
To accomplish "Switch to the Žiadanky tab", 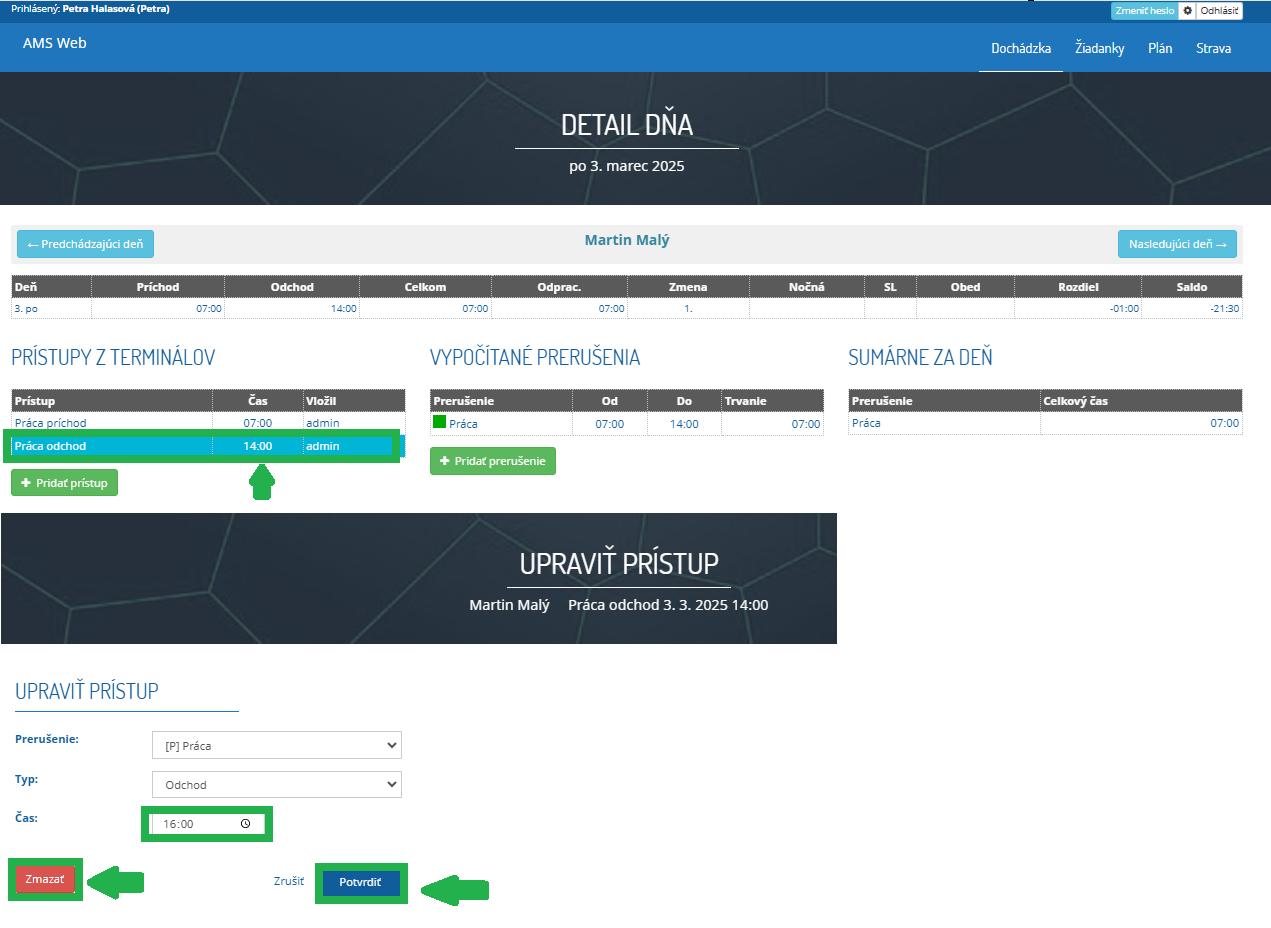I will point(1098,48).
